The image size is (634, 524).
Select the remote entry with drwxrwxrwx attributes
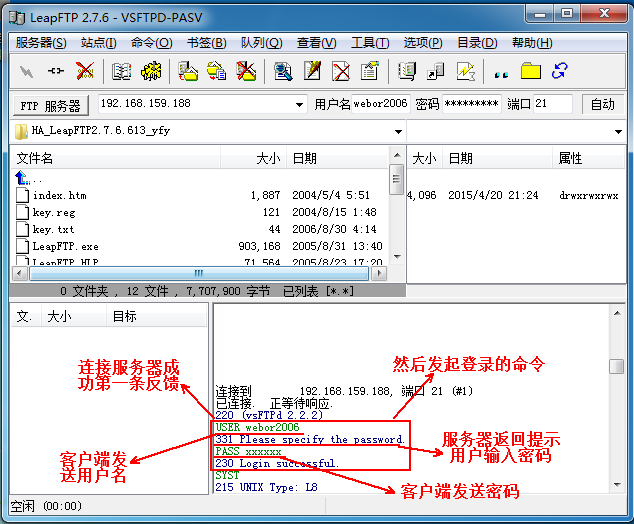[514, 196]
